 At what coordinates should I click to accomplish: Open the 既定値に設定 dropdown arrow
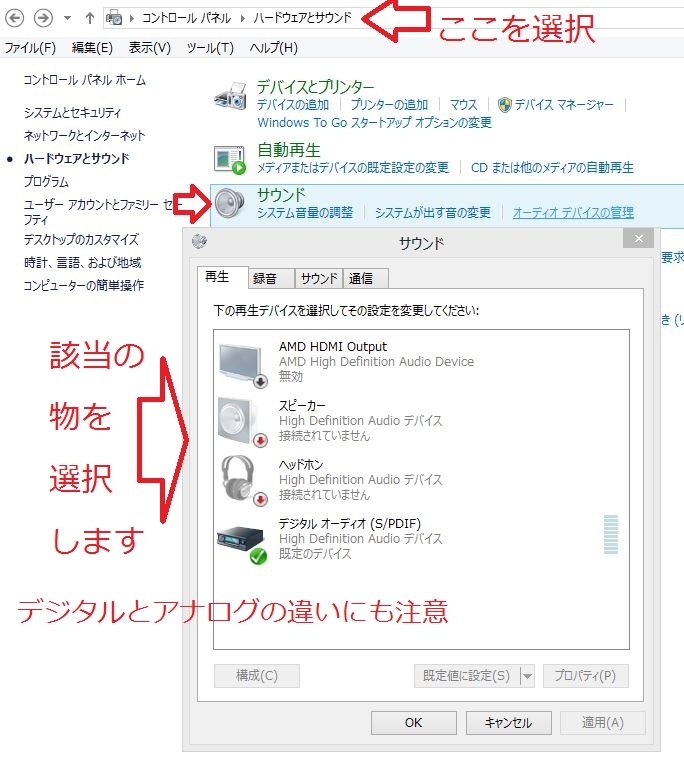click(527, 676)
